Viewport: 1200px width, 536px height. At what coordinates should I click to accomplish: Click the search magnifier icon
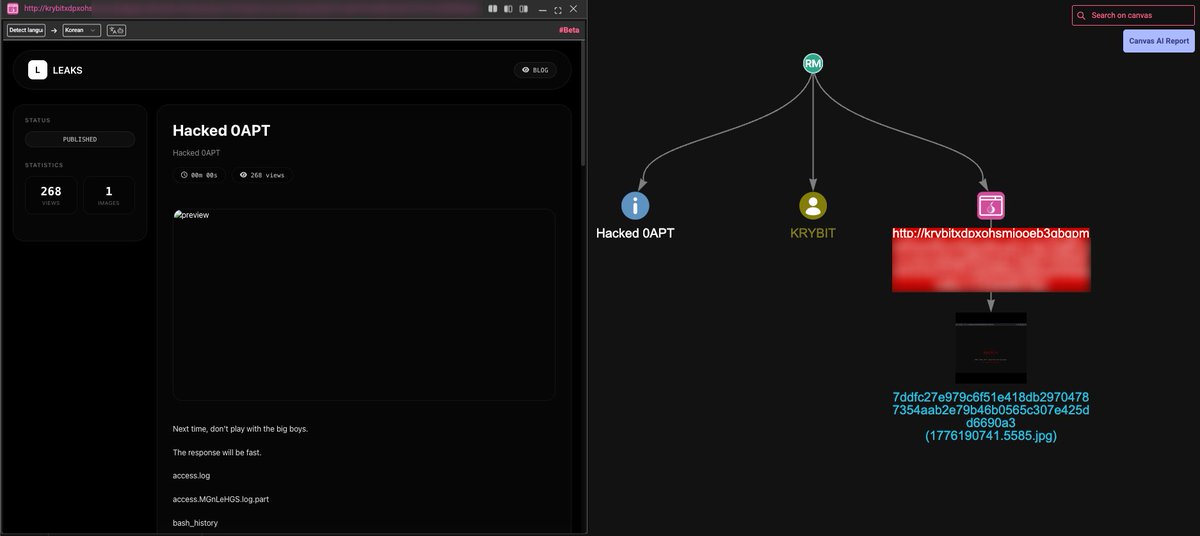coord(1081,16)
